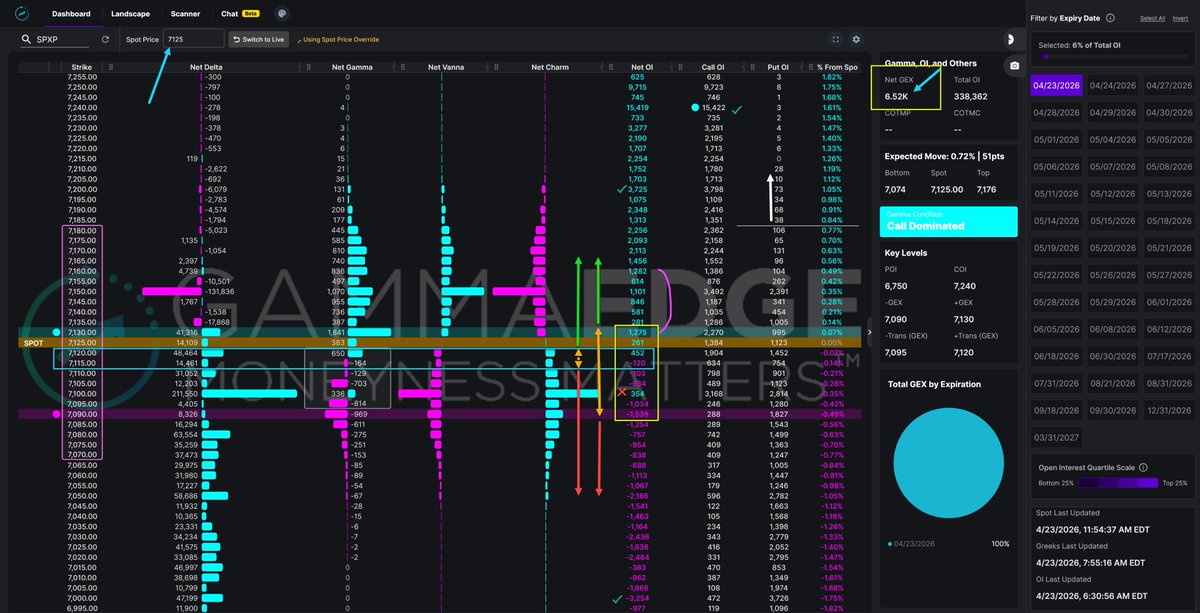Image resolution: width=1200 pixels, height=613 pixels.
Task: Click the GammaEdge logo icon
Action: (22, 14)
